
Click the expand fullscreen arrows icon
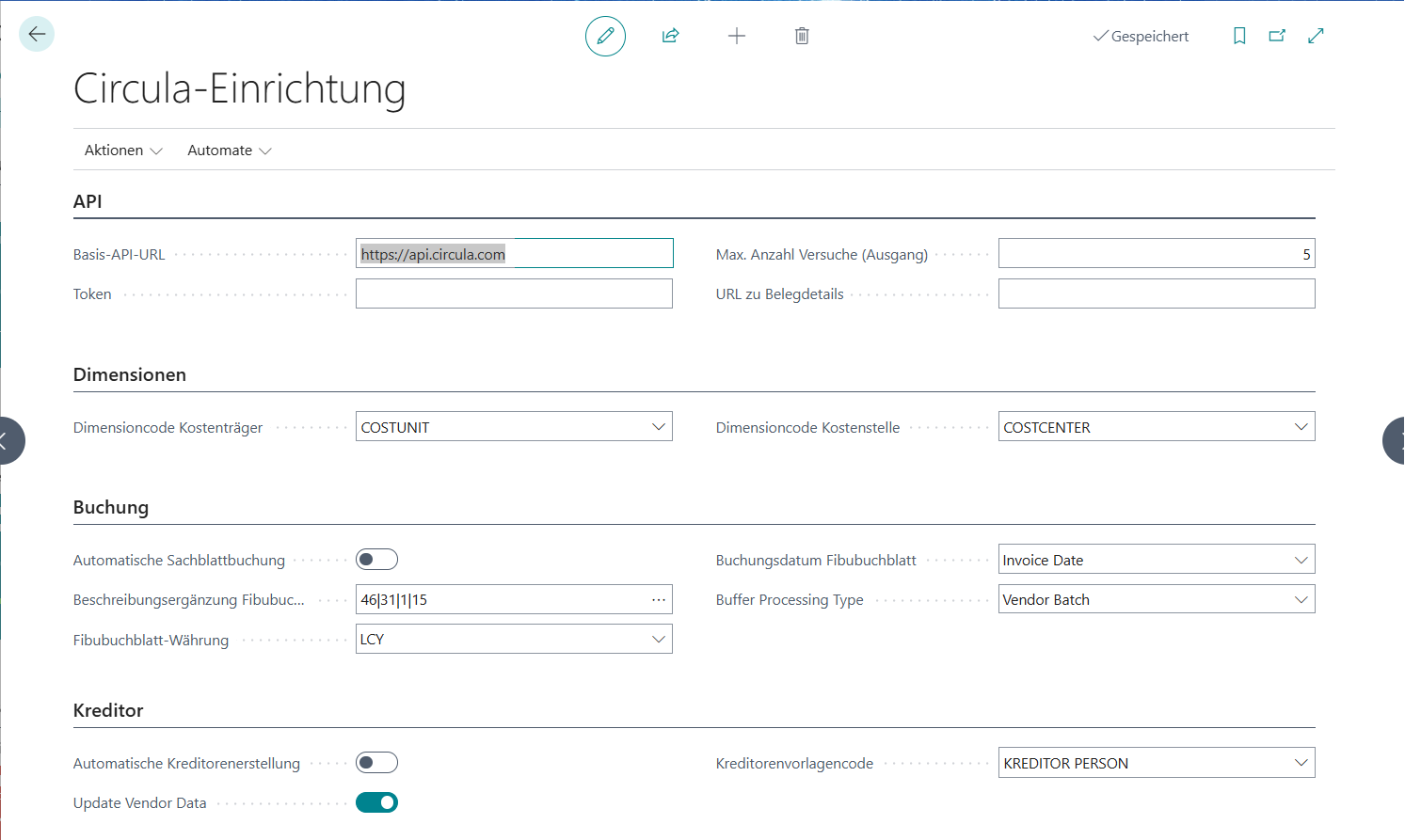[1316, 36]
